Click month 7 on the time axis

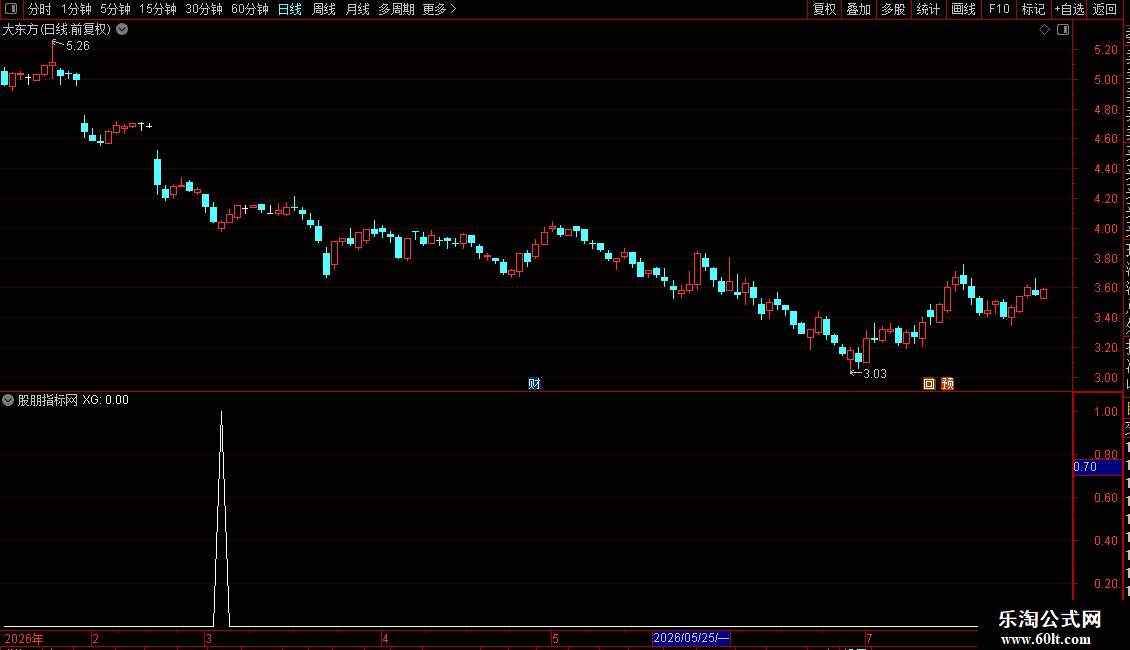click(x=869, y=639)
